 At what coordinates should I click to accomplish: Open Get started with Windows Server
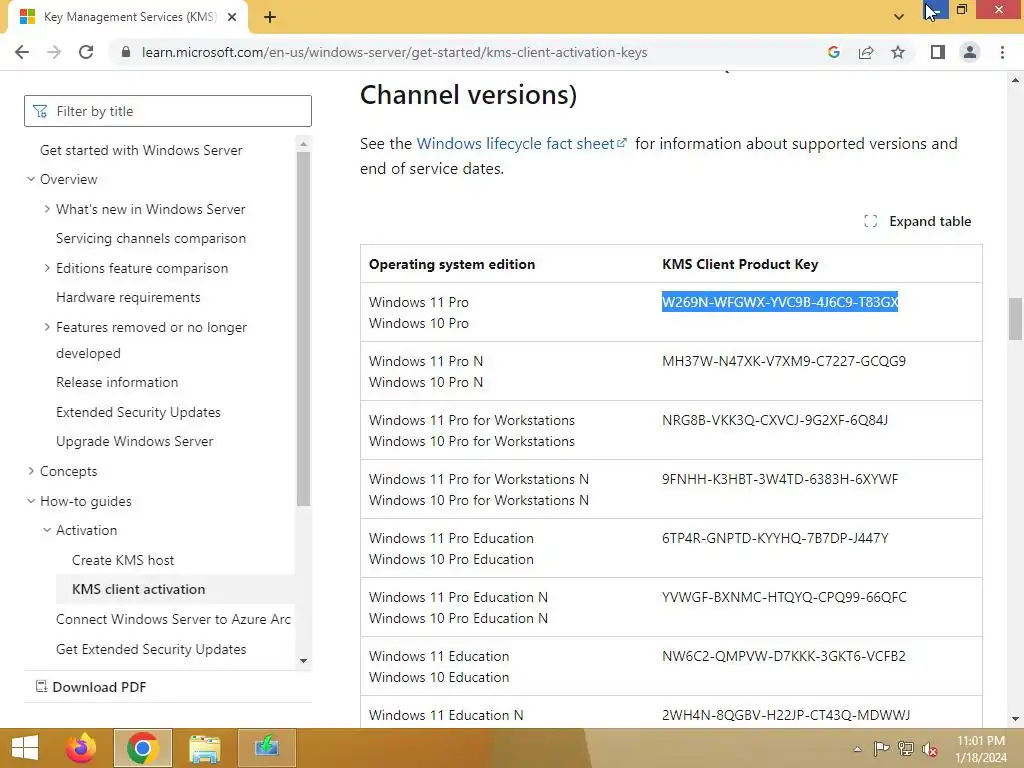tap(141, 150)
